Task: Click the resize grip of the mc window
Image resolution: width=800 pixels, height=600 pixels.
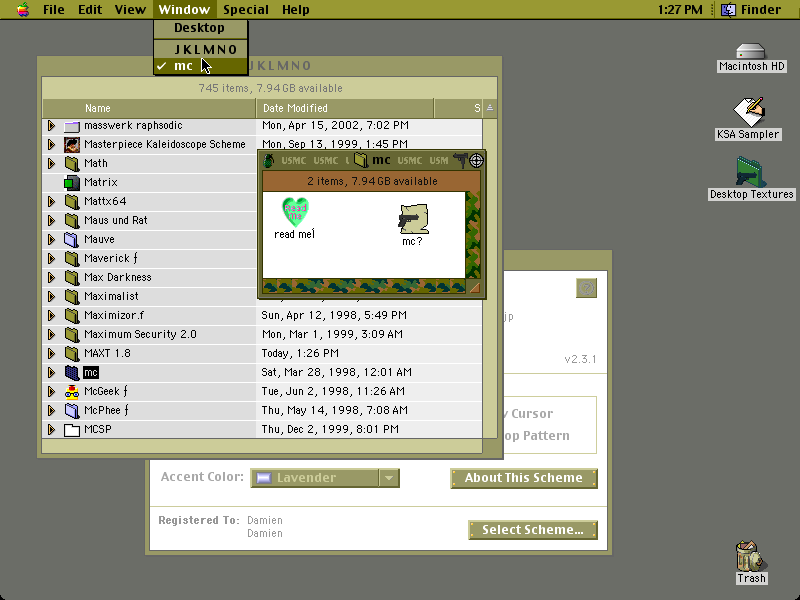Action: coord(474,287)
